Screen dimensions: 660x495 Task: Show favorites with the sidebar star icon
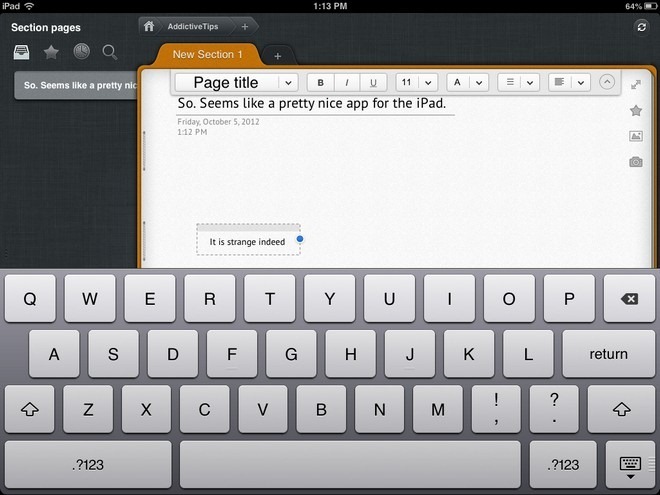pyautogui.click(x=51, y=52)
